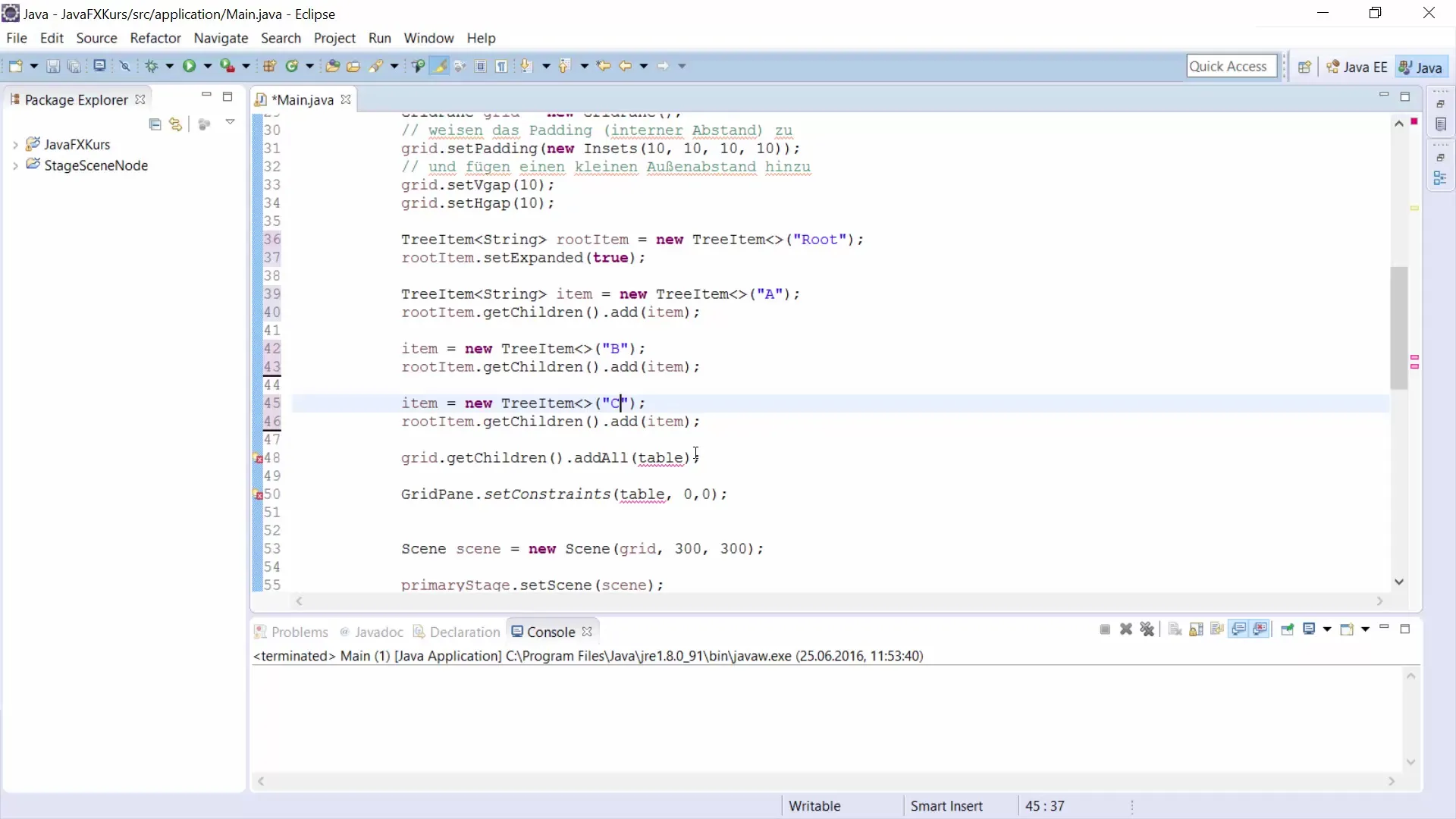Toggle Scroll Lock in the Console
Image resolution: width=1456 pixels, height=819 pixels.
pyautogui.click(x=1197, y=629)
